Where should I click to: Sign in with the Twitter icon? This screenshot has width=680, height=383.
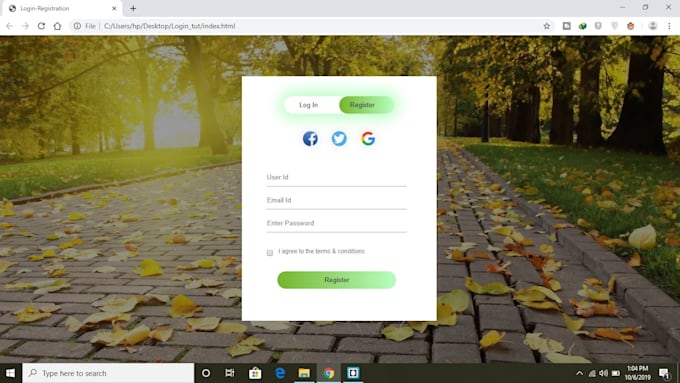coord(339,139)
